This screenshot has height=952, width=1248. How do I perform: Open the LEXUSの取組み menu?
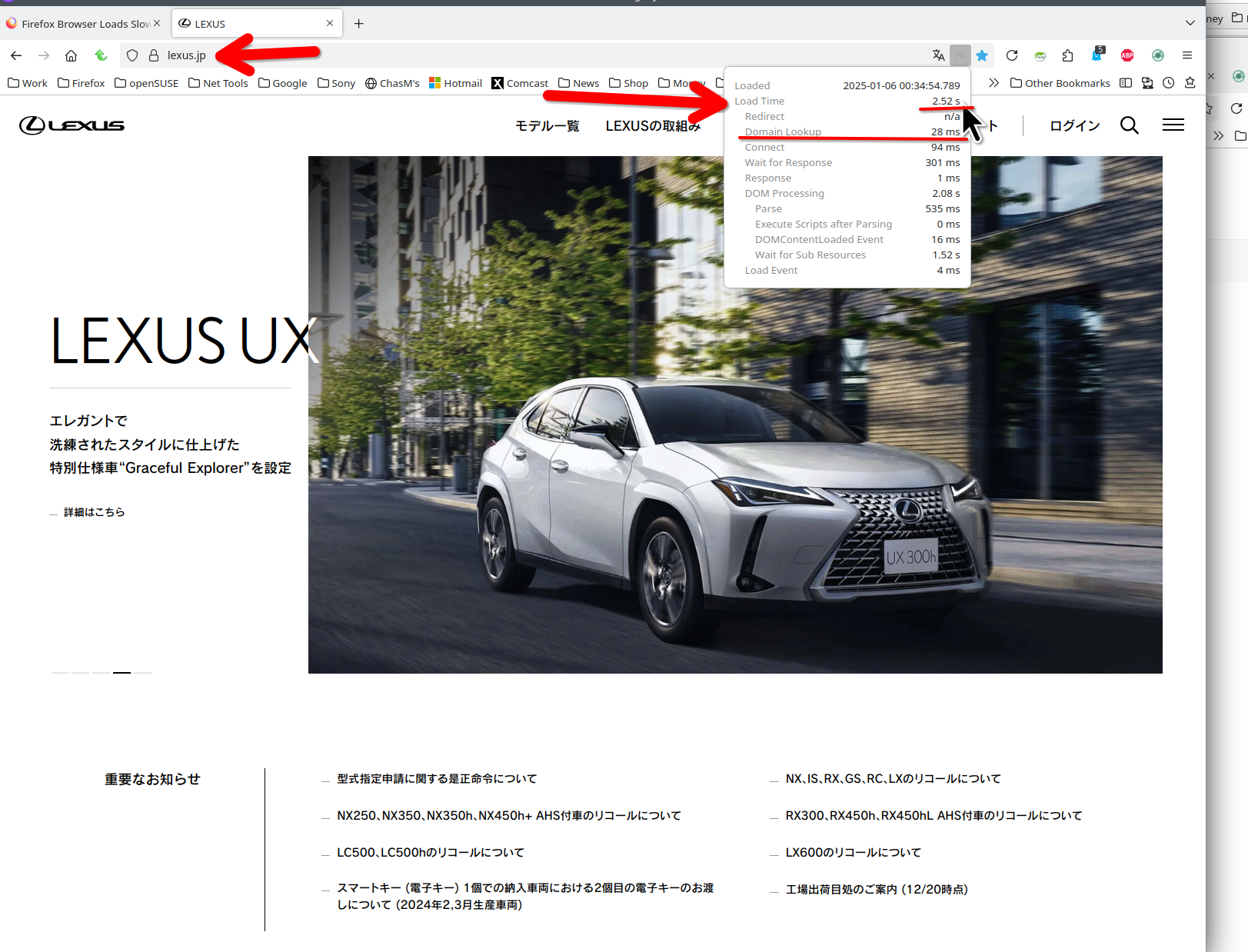(x=653, y=125)
